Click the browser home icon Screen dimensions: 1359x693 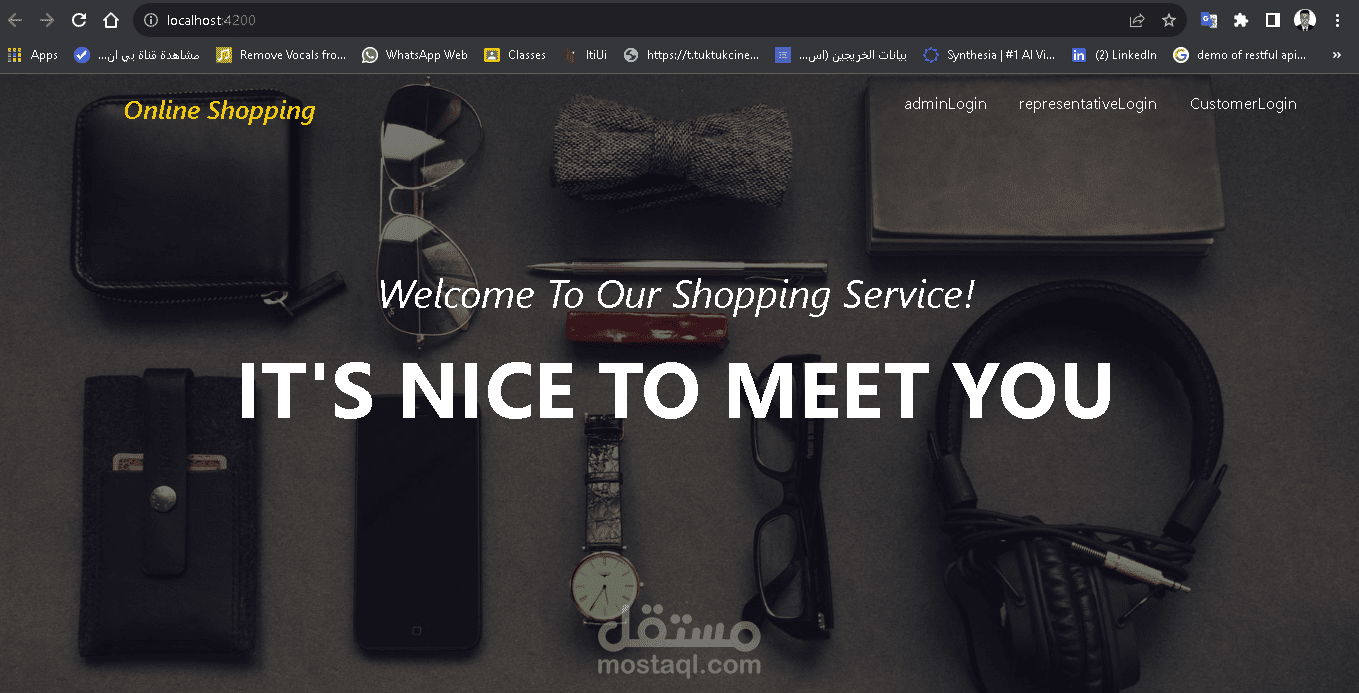click(x=110, y=20)
